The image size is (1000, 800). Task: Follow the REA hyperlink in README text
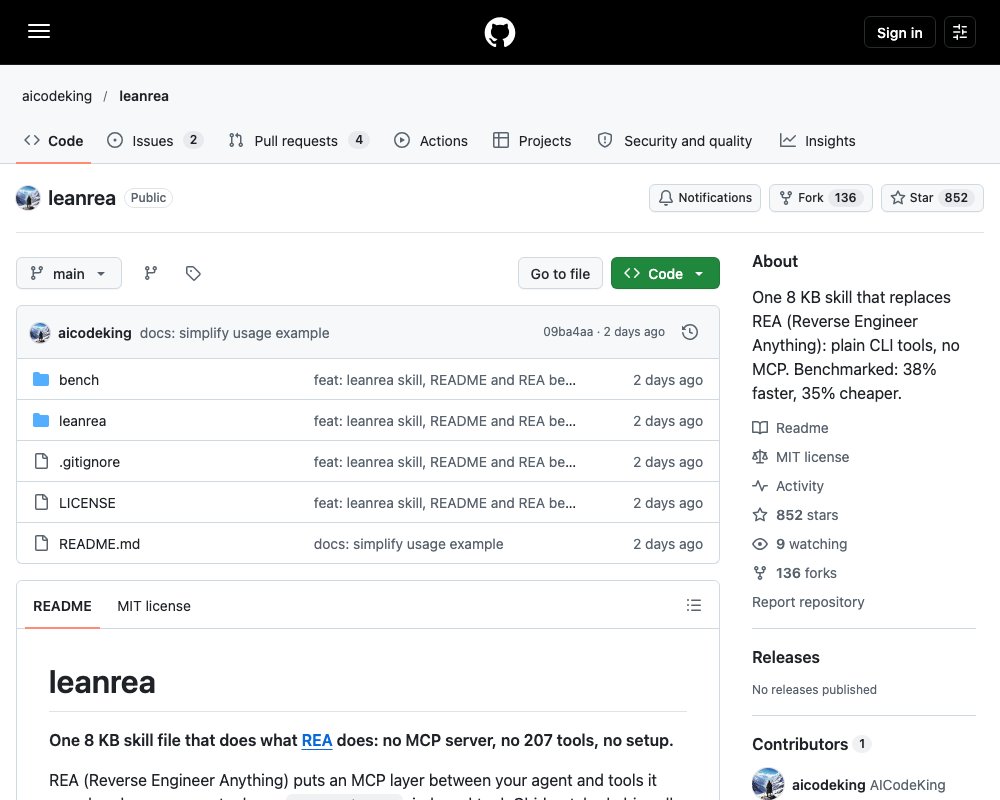click(317, 741)
